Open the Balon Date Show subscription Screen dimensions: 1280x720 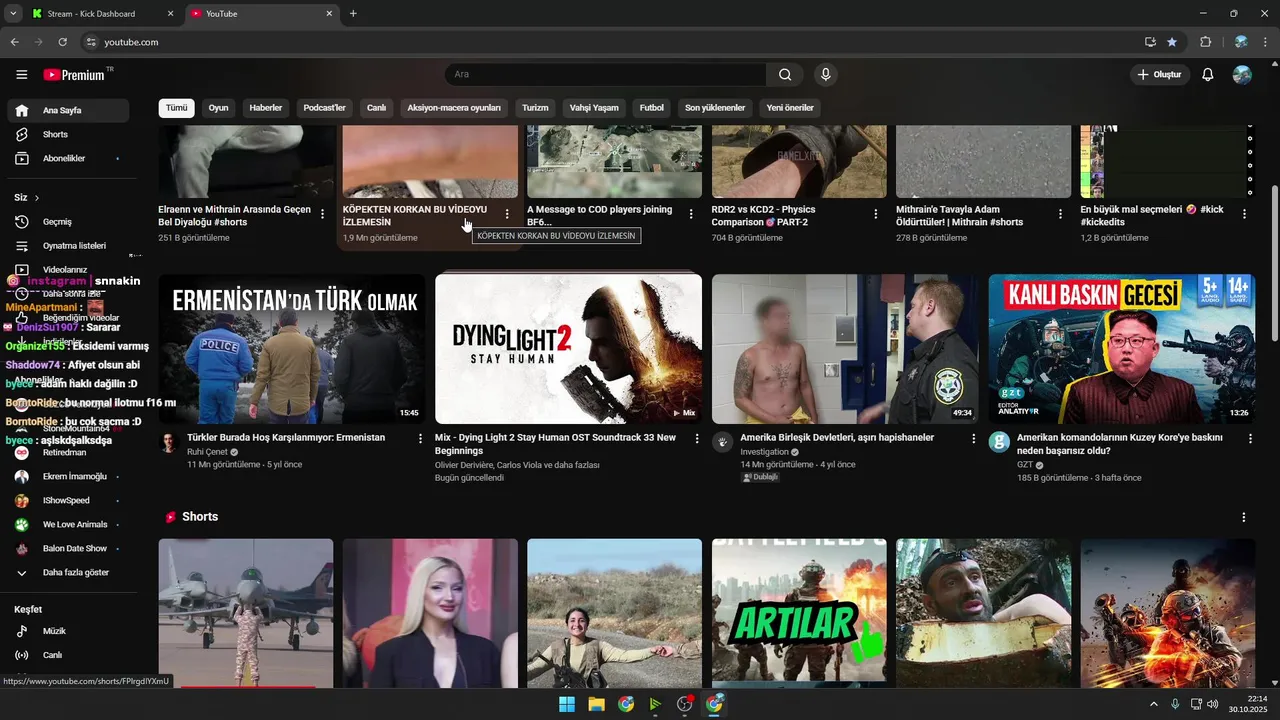[x=68, y=548]
